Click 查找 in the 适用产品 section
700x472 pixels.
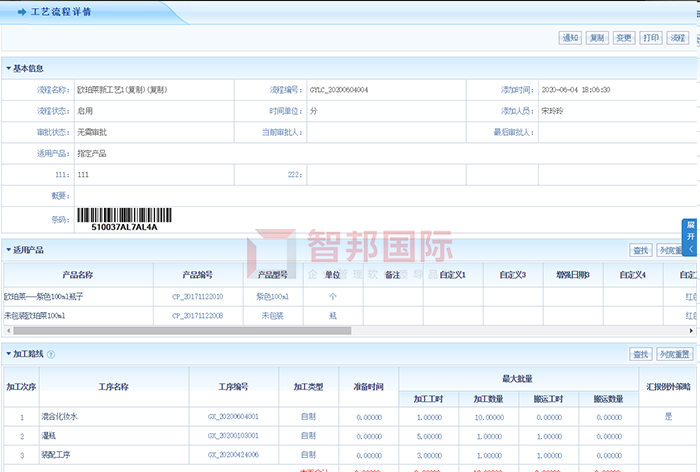tap(640, 250)
